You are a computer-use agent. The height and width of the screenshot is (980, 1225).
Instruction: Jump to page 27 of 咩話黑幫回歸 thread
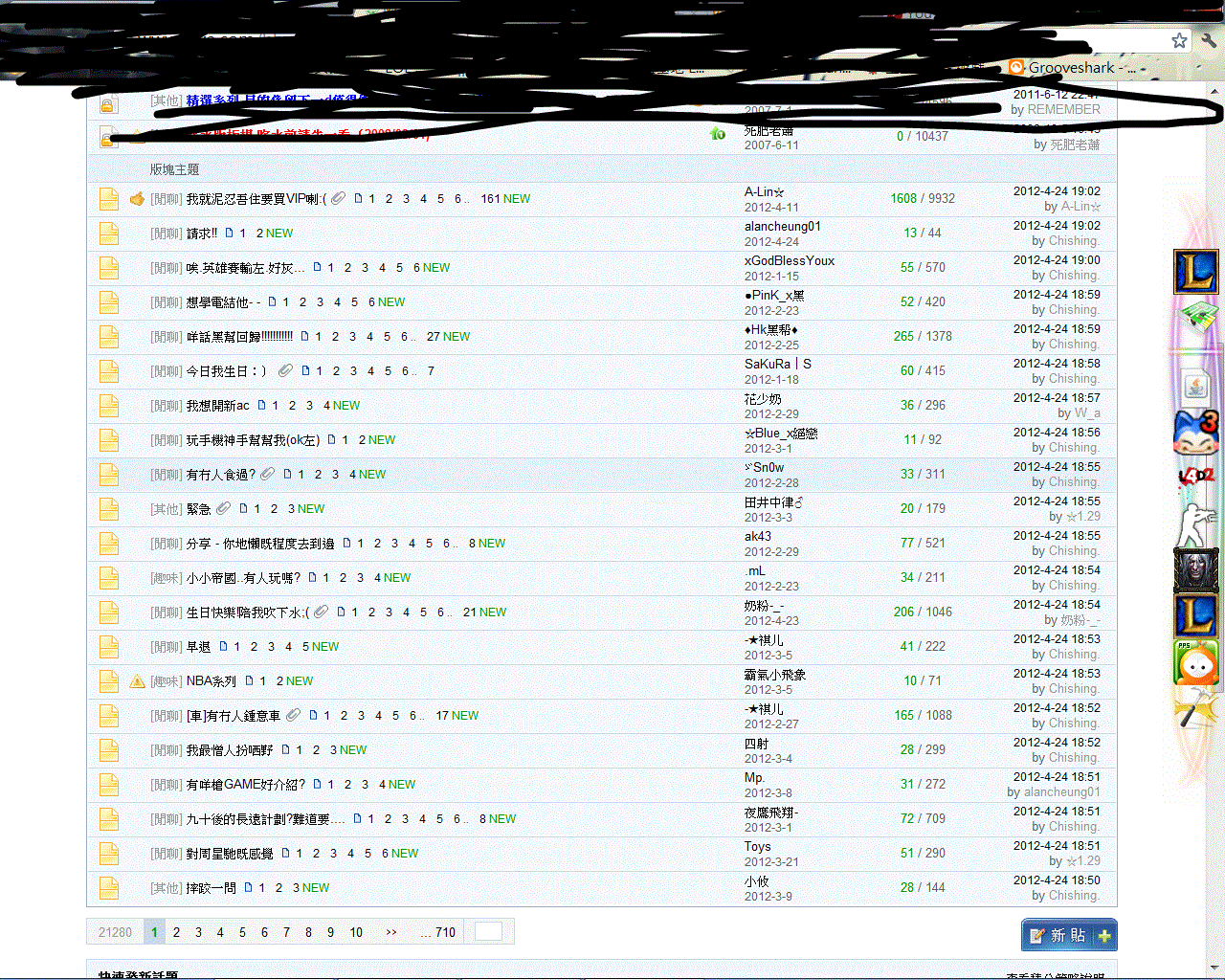[x=434, y=337]
